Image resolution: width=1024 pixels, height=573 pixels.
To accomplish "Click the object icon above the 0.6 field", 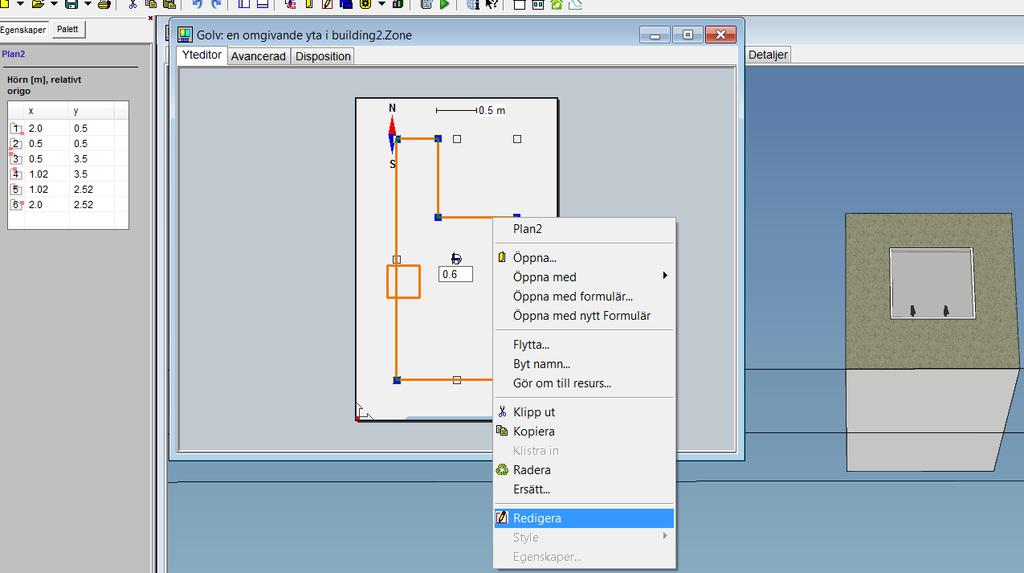I will pyautogui.click(x=456, y=259).
